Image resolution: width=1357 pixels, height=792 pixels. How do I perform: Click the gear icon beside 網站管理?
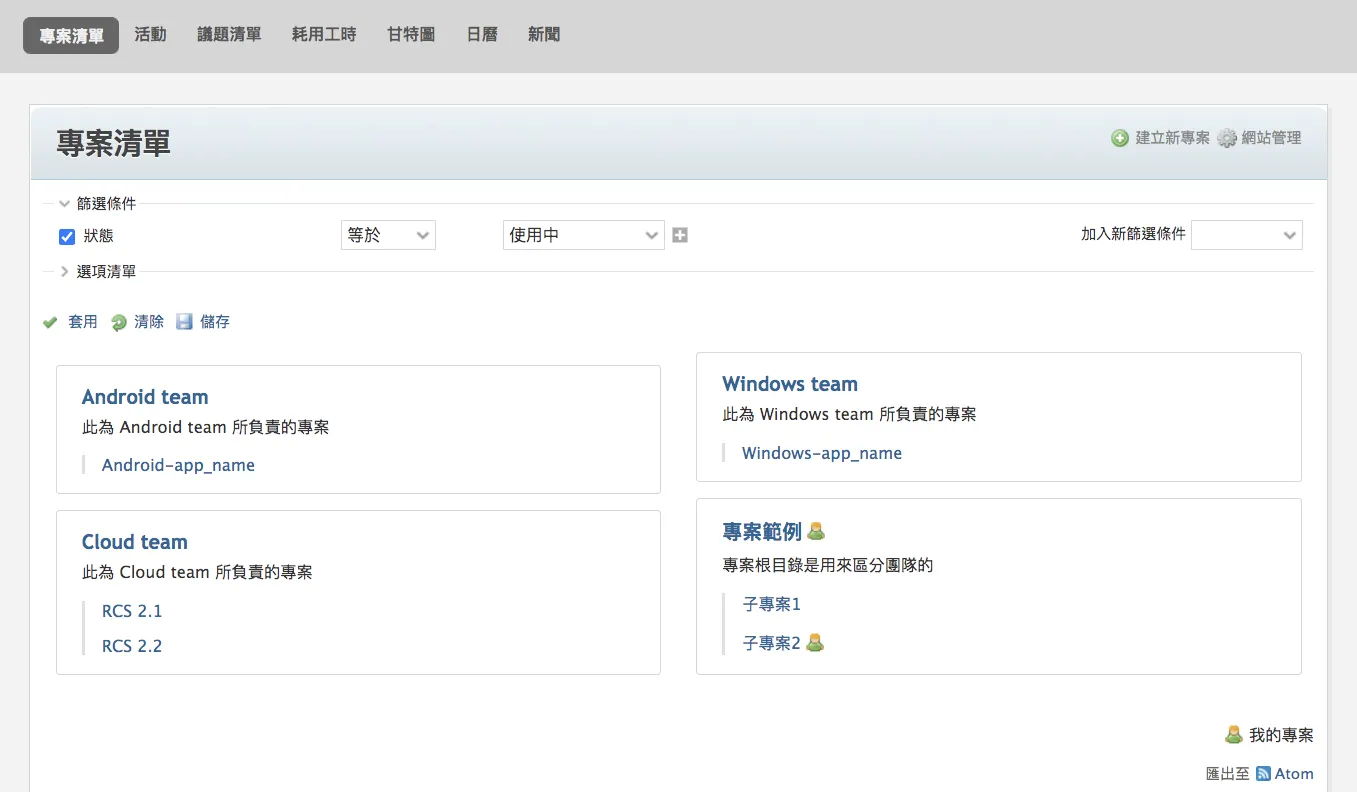pyautogui.click(x=1227, y=138)
